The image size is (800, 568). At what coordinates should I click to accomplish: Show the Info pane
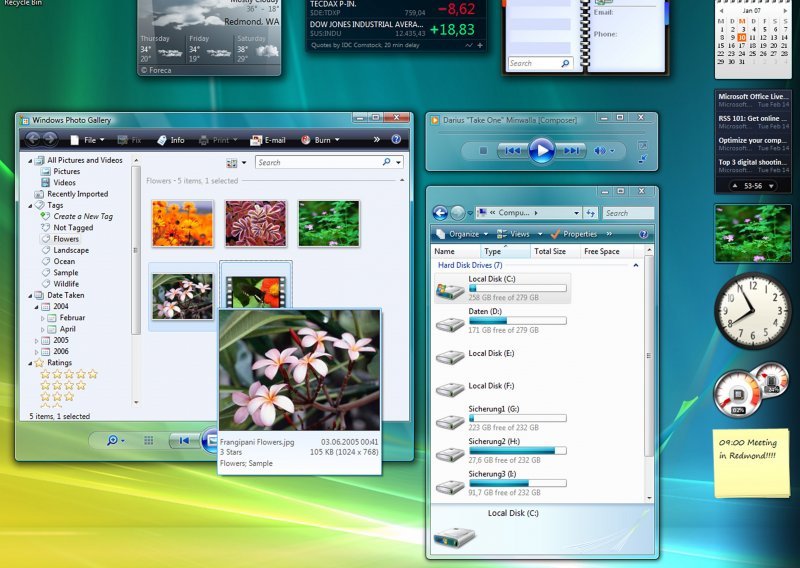pyautogui.click(x=171, y=140)
